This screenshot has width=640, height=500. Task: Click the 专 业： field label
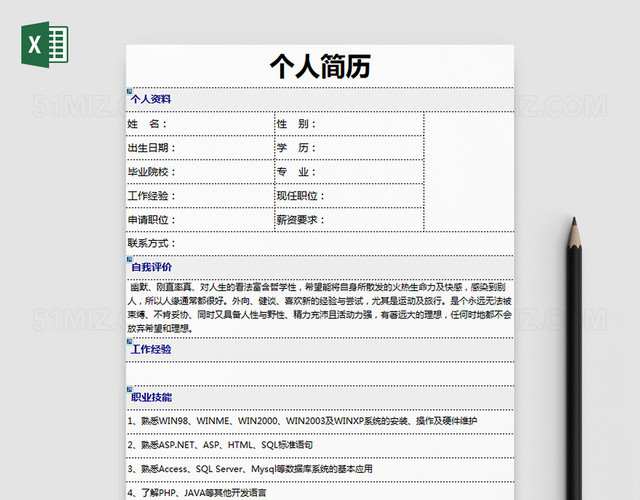pos(296,172)
